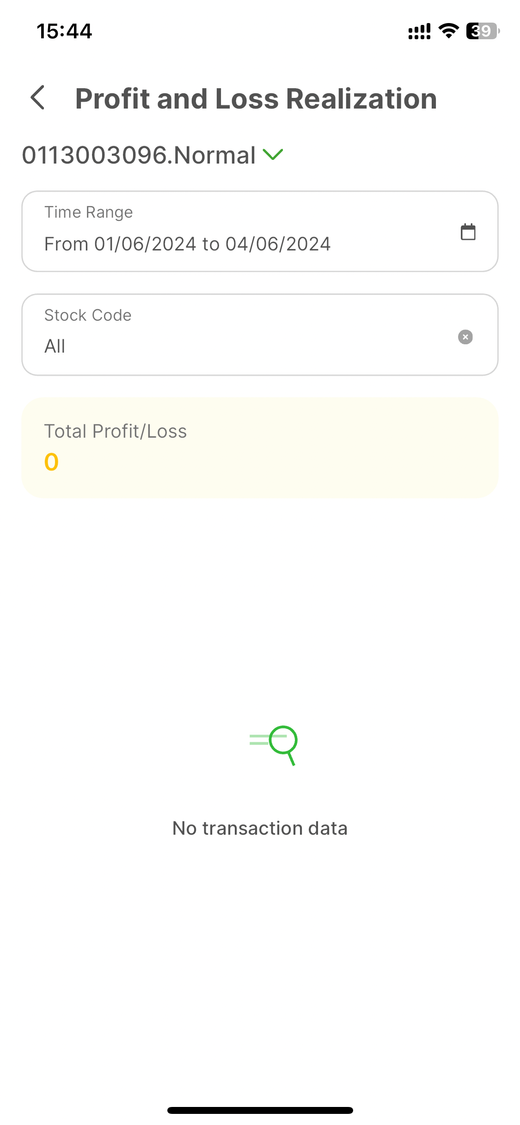This screenshot has width=520, height=1125.
Task: Go back using the left arrow icon
Action: pyautogui.click(x=37, y=98)
